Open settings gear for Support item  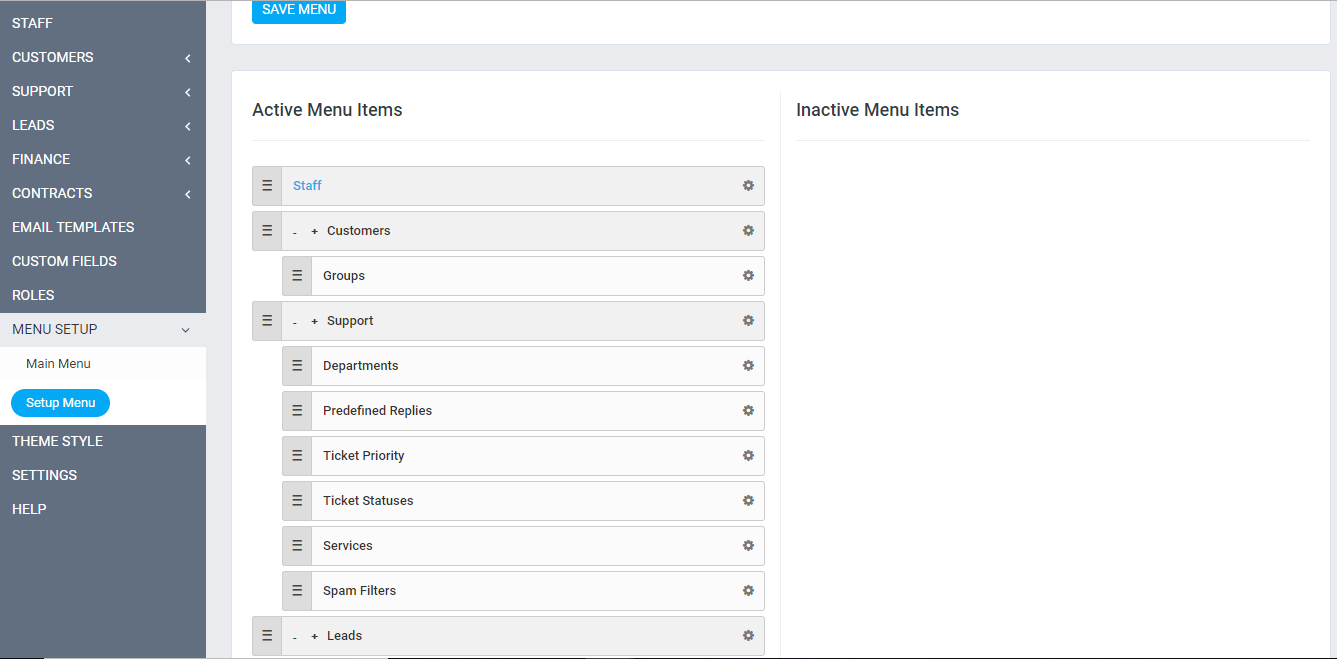748,321
